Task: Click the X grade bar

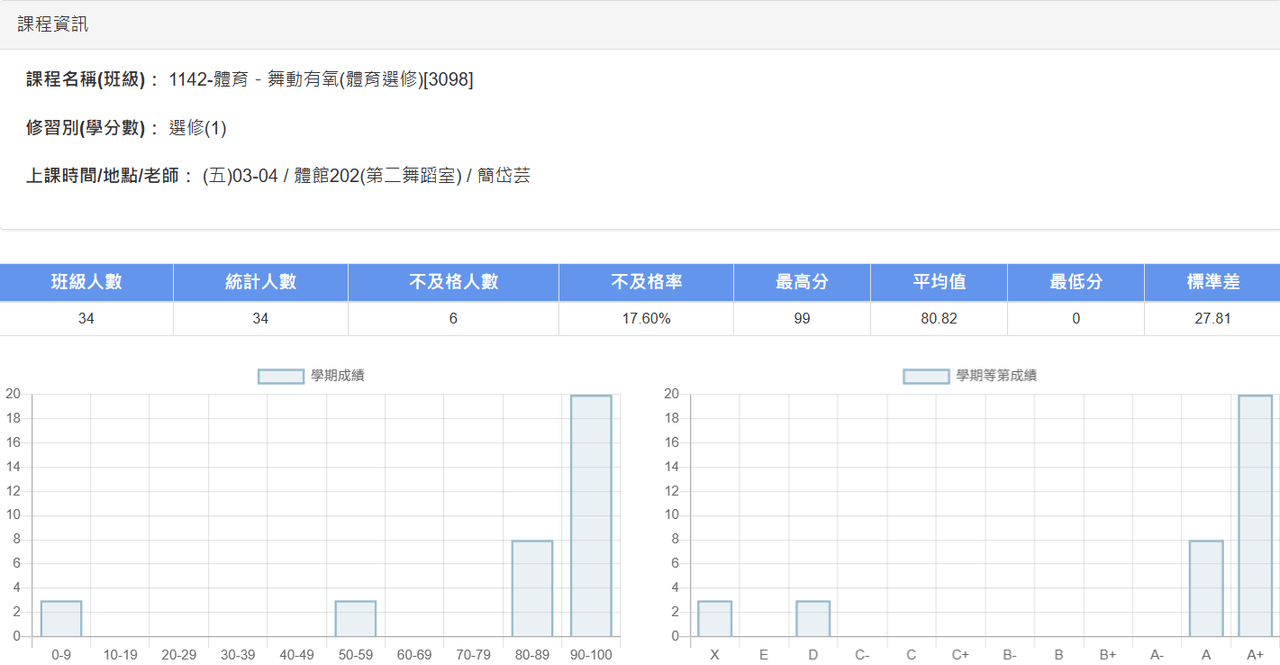Action: (714, 618)
